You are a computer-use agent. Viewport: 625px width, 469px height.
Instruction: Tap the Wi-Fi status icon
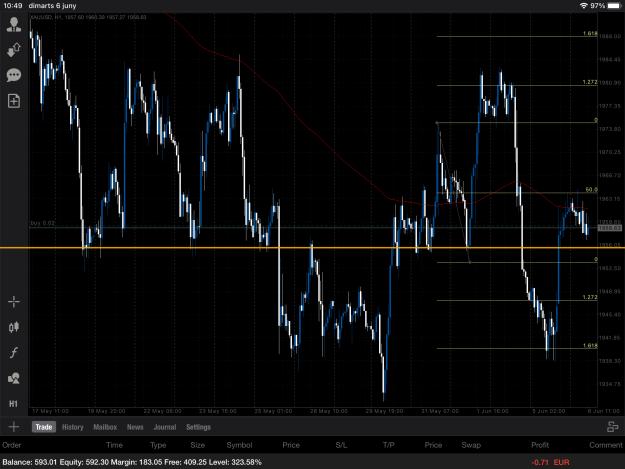click(x=584, y=6)
